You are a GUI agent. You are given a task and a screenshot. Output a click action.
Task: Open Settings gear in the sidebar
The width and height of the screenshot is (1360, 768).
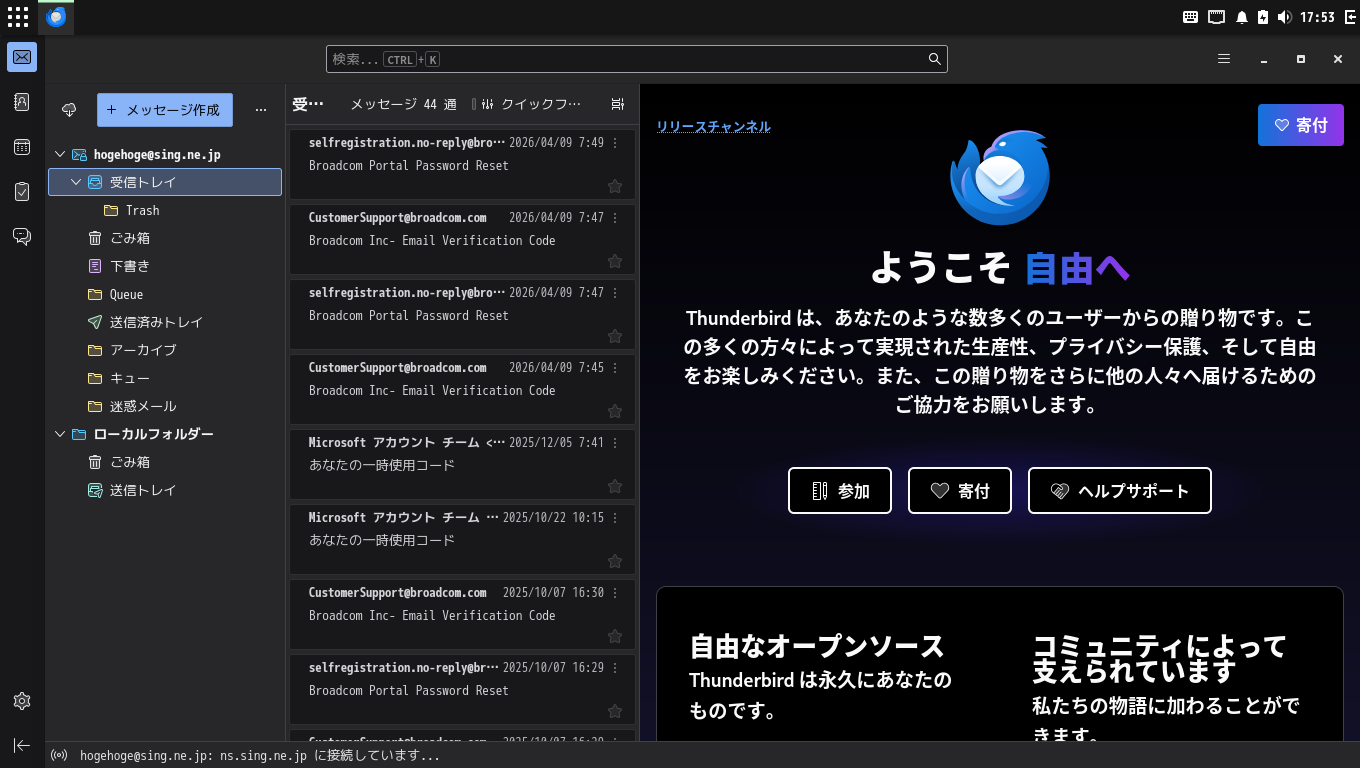pyautogui.click(x=22, y=701)
